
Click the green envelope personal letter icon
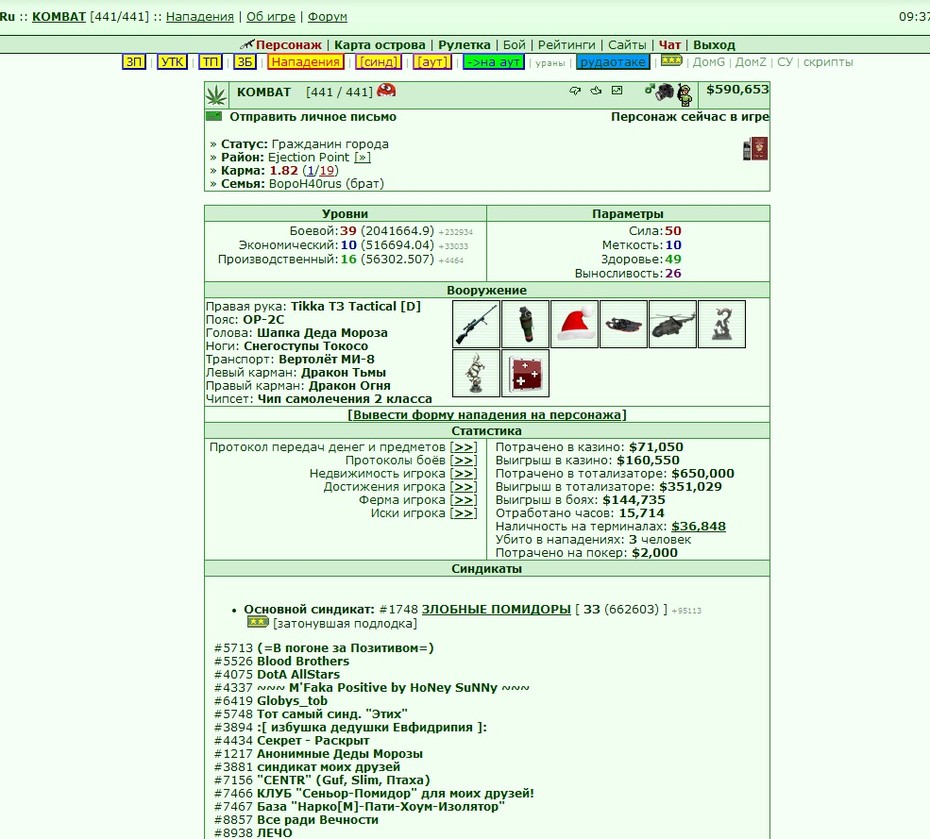click(x=214, y=116)
